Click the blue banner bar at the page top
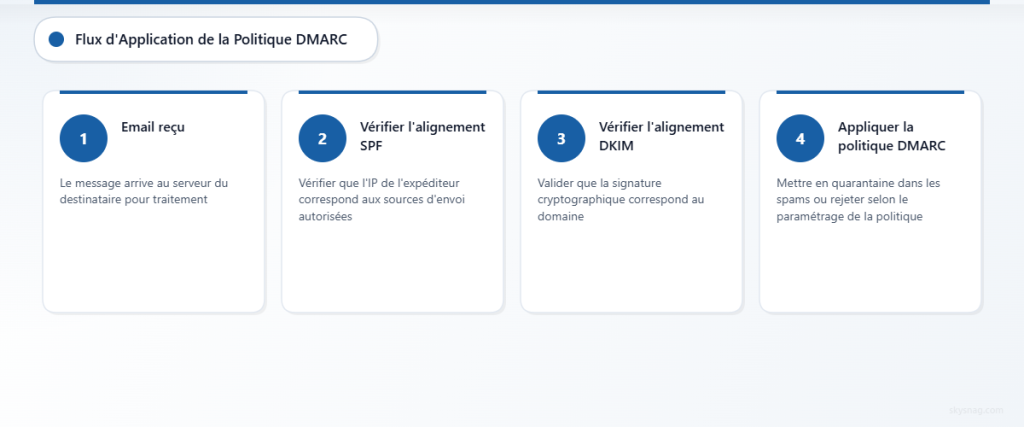 click(x=512, y=2)
